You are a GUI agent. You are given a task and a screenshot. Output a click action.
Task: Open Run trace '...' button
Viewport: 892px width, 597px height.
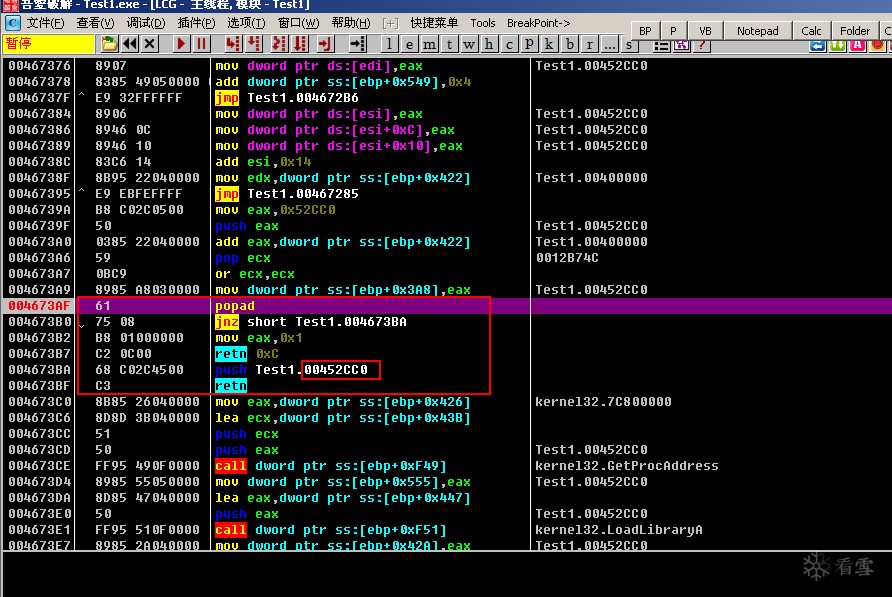coord(609,44)
